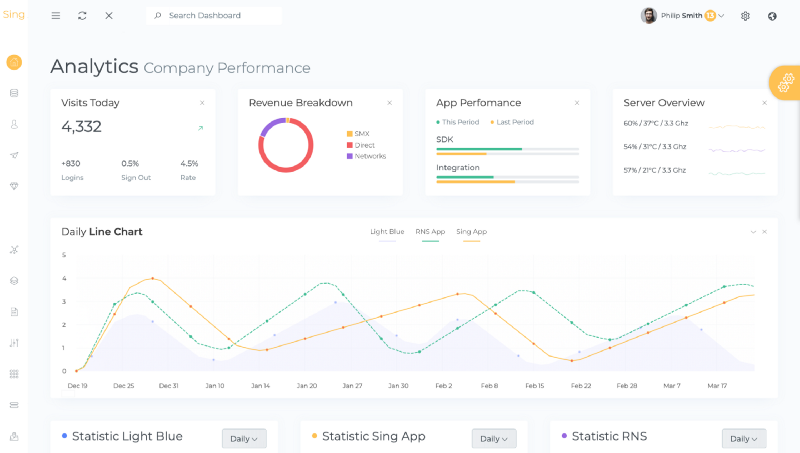The height and width of the screenshot is (453, 800).
Task: Click the globe icon in header
Action: pyautogui.click(x=772, y=16)
